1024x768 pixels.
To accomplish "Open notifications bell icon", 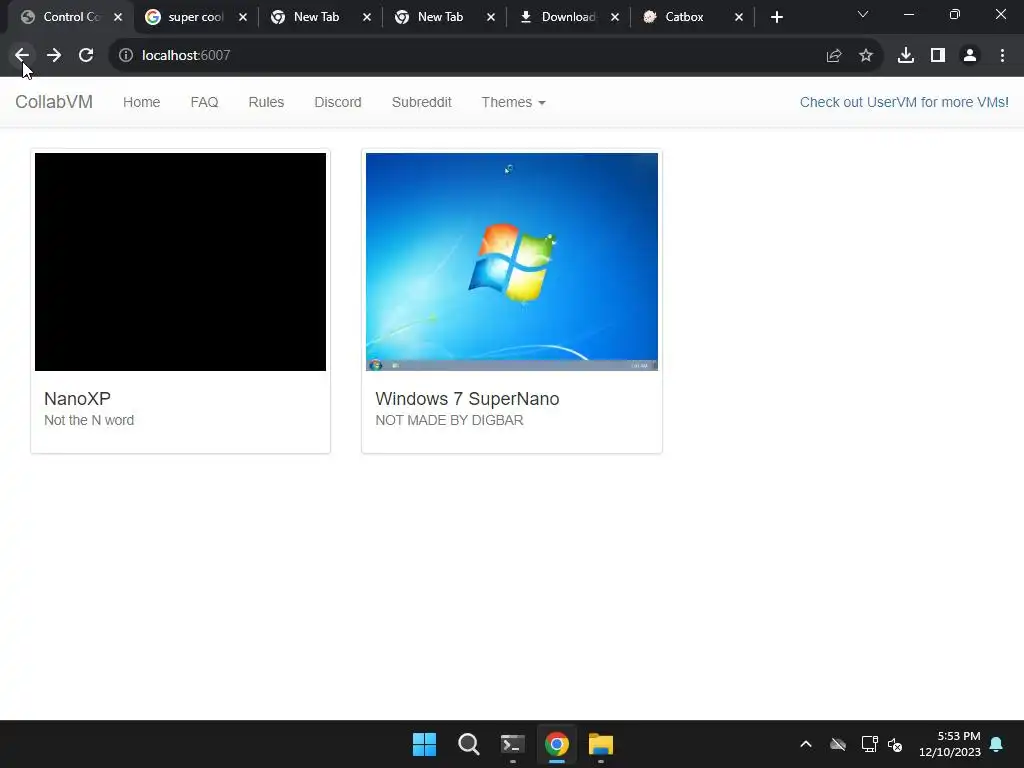I will (997, 744).
